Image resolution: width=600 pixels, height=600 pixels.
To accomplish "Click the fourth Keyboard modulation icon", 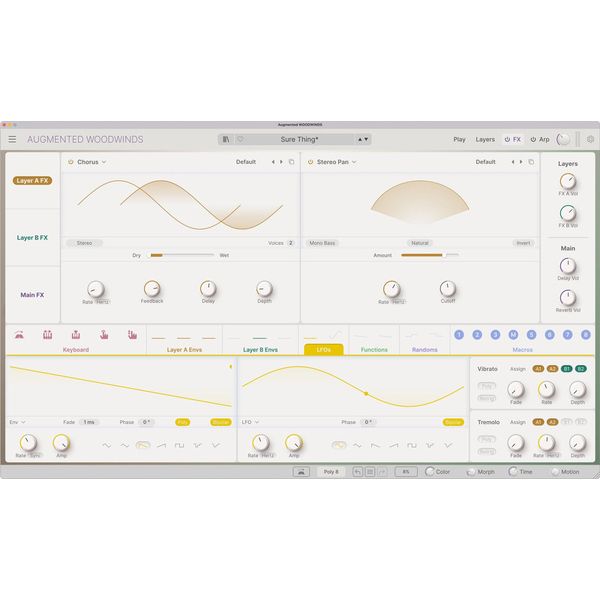I will point(104,335).
